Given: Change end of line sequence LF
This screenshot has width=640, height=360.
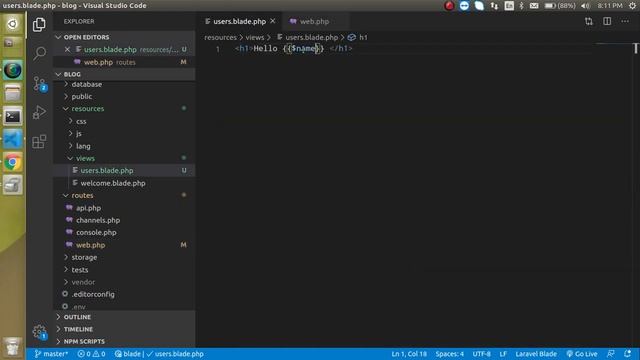Looking at the screenshot, I should click(503, 354).
